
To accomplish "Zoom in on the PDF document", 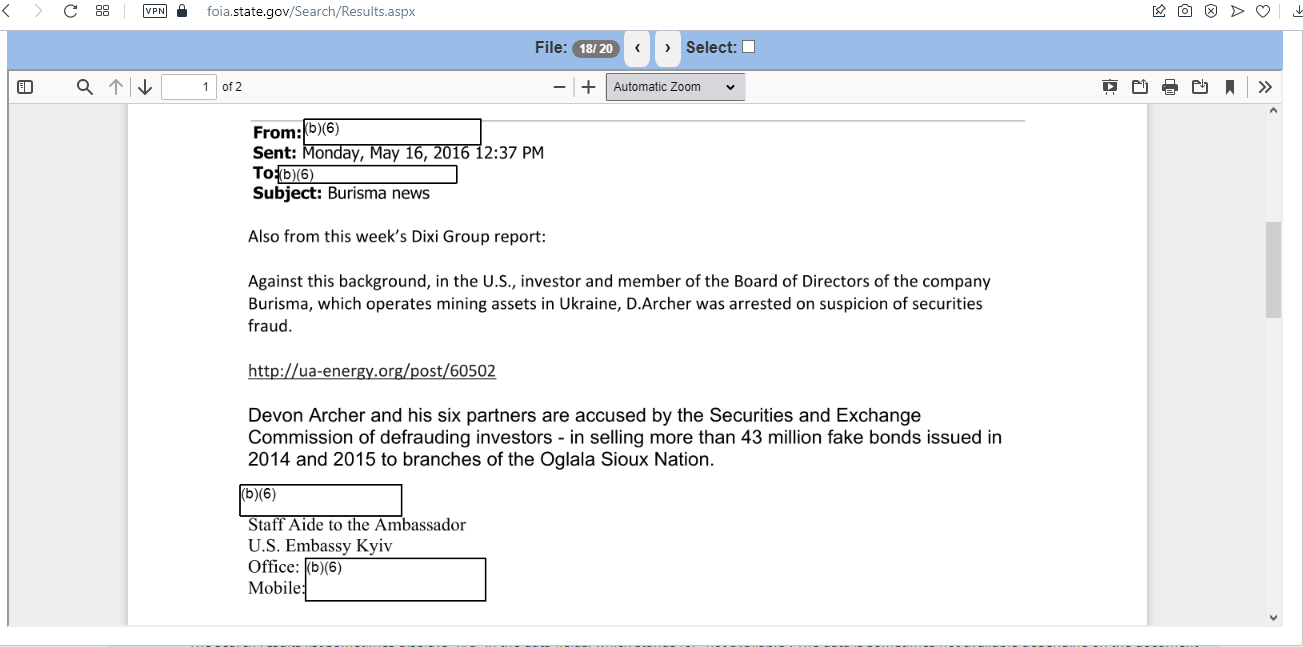I will point(589,87).
